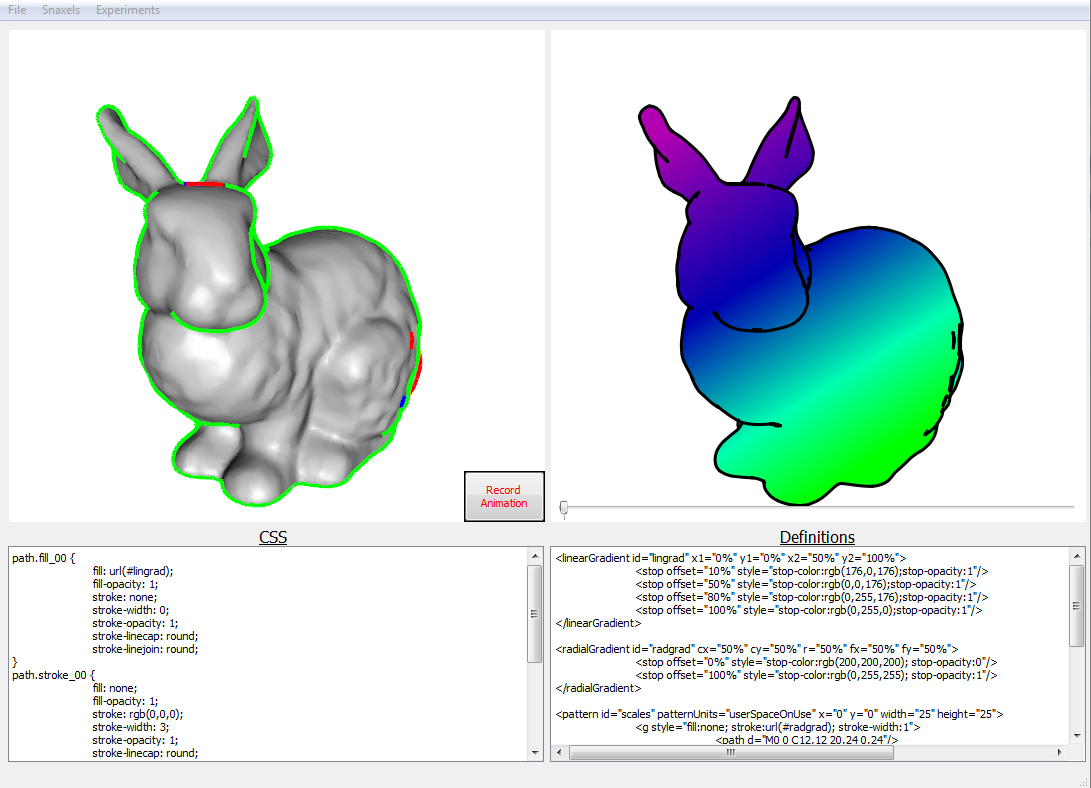The height and width of the screenshot is (788, 1091).
Task: Click the 'path.fill_00 {' line in CSS
Action: [x=43, y=558]
